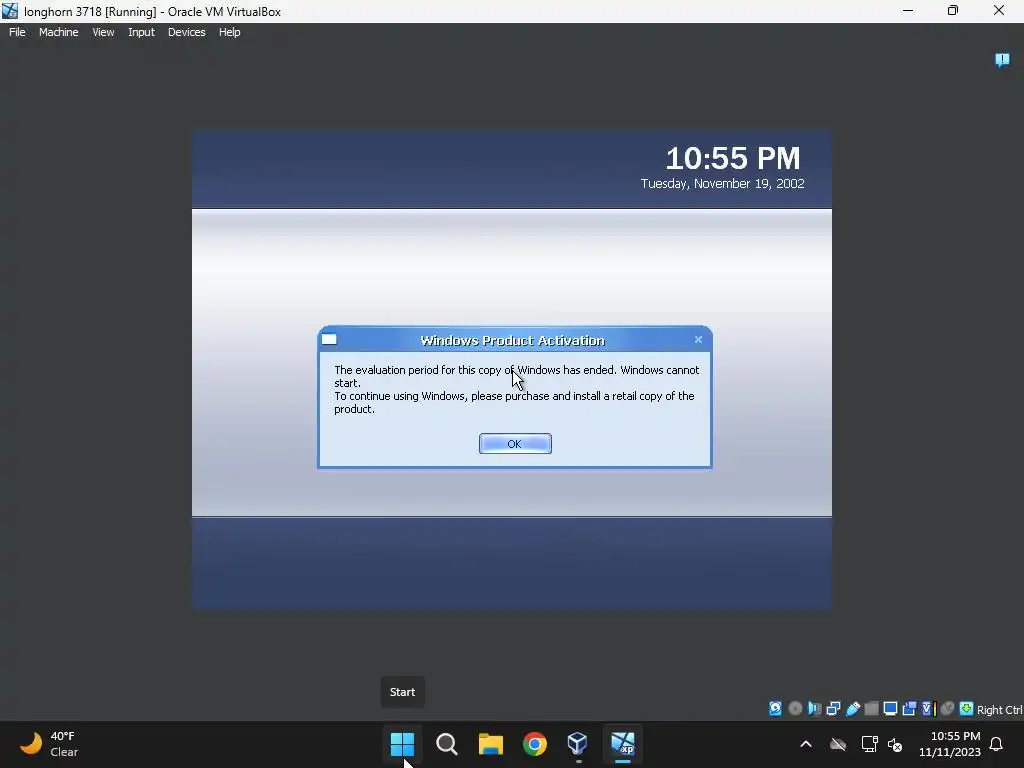
Task: Launch Google Chrome from the taskbar
Action: pyautogui.click(x=534, y=744)
